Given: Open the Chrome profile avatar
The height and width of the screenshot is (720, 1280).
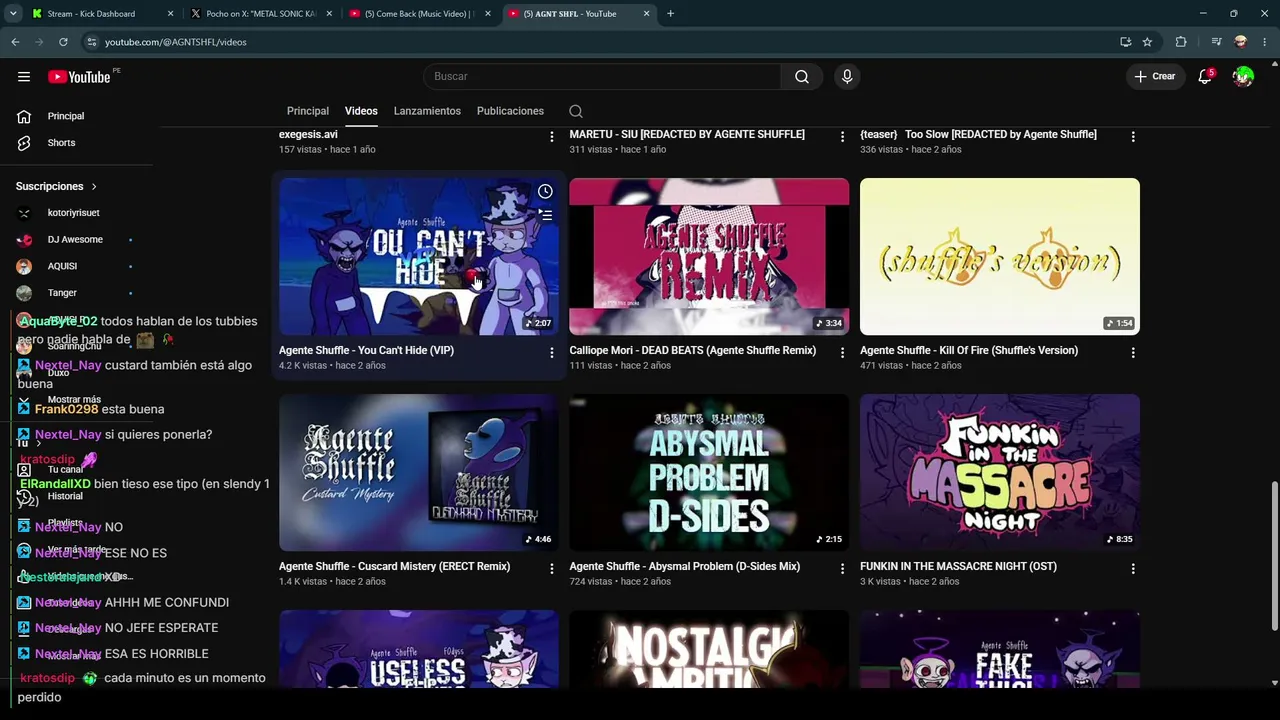Looking at the screenshot, I should 1241,42.
